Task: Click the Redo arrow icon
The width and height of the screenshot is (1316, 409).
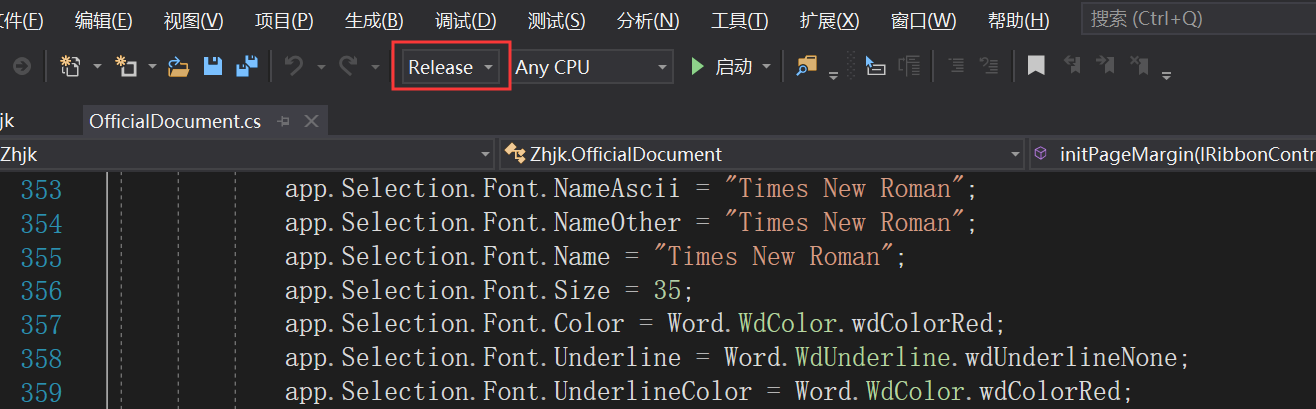Action: (348, 67)
